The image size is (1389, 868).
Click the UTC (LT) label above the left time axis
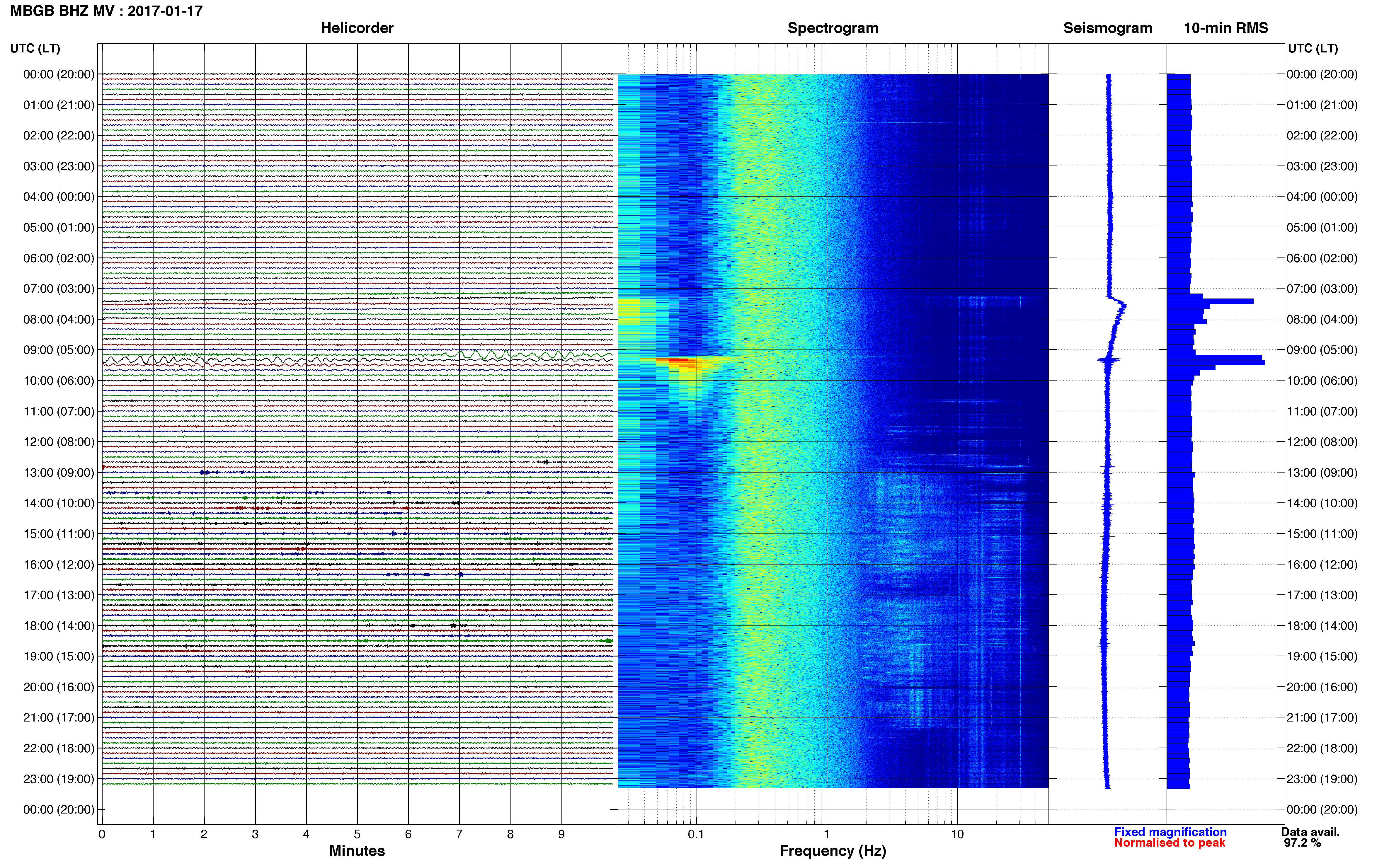click(35, 48)
